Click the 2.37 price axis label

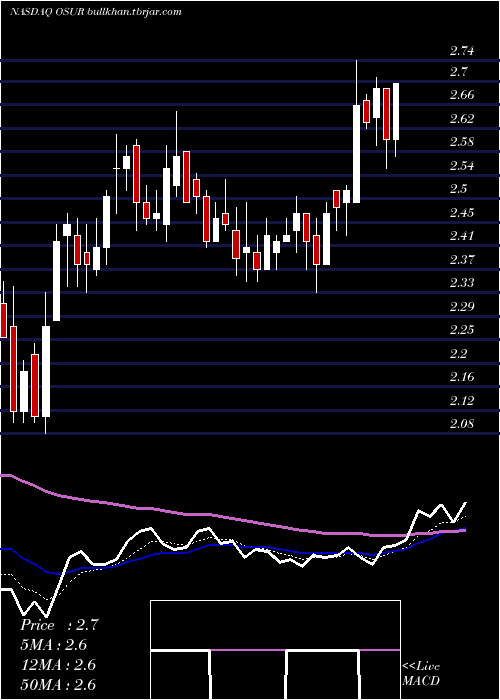(x=462, y=259)
